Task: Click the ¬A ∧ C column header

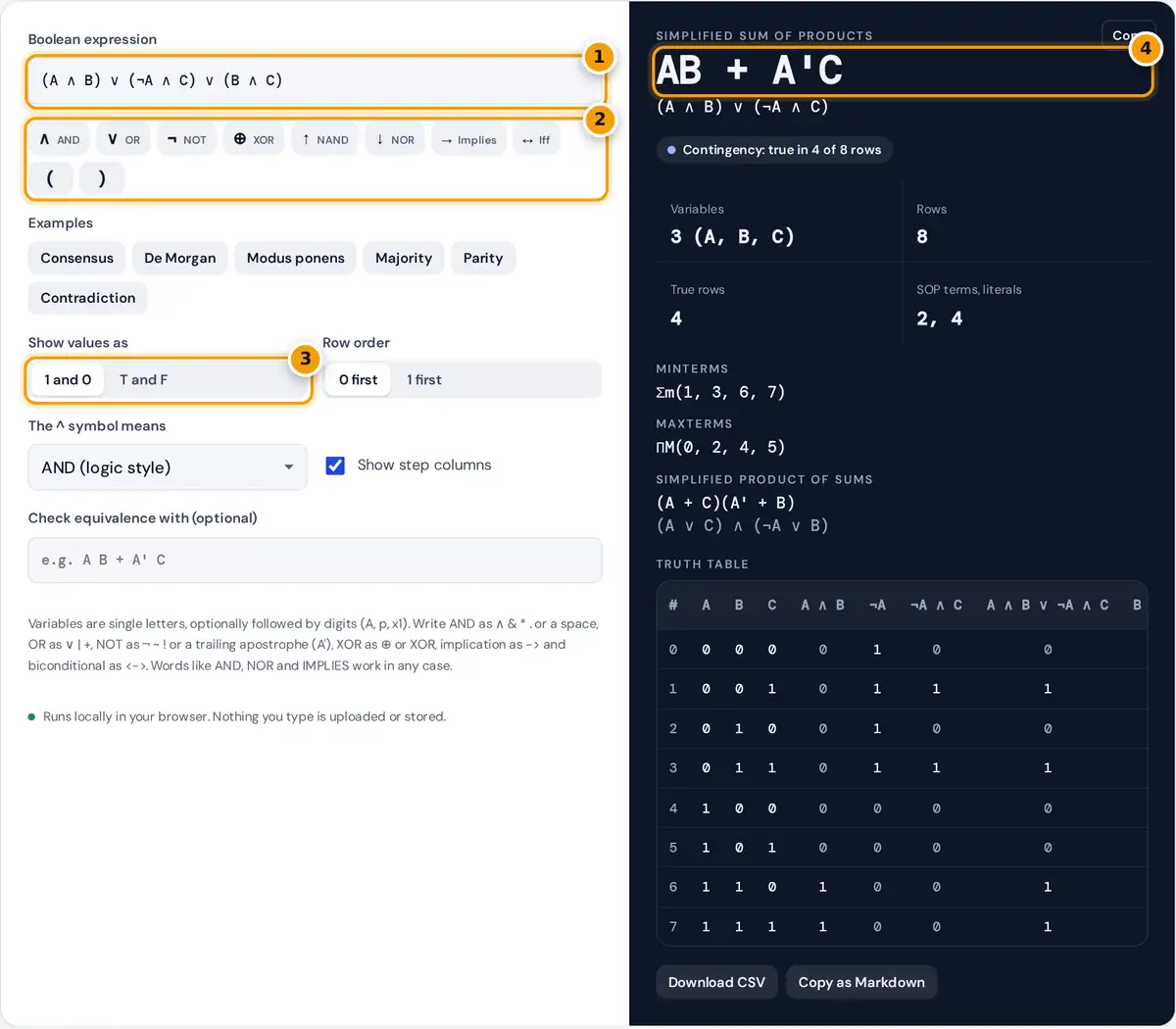Action: coord(936,606)
